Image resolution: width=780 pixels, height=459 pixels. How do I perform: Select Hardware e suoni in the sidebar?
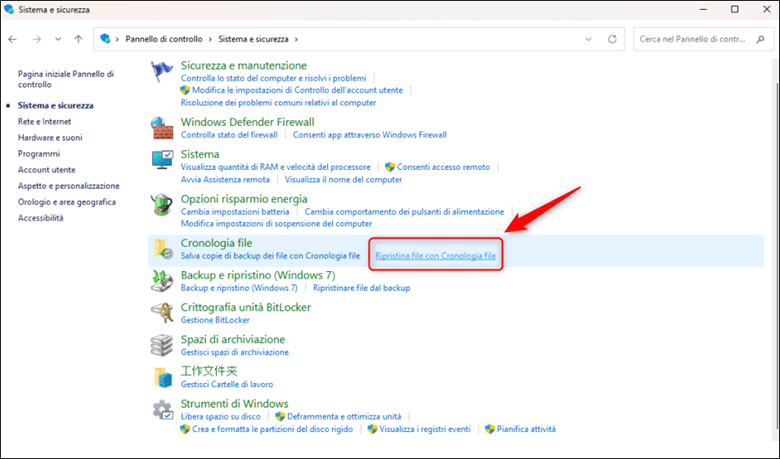pos(50,137)
